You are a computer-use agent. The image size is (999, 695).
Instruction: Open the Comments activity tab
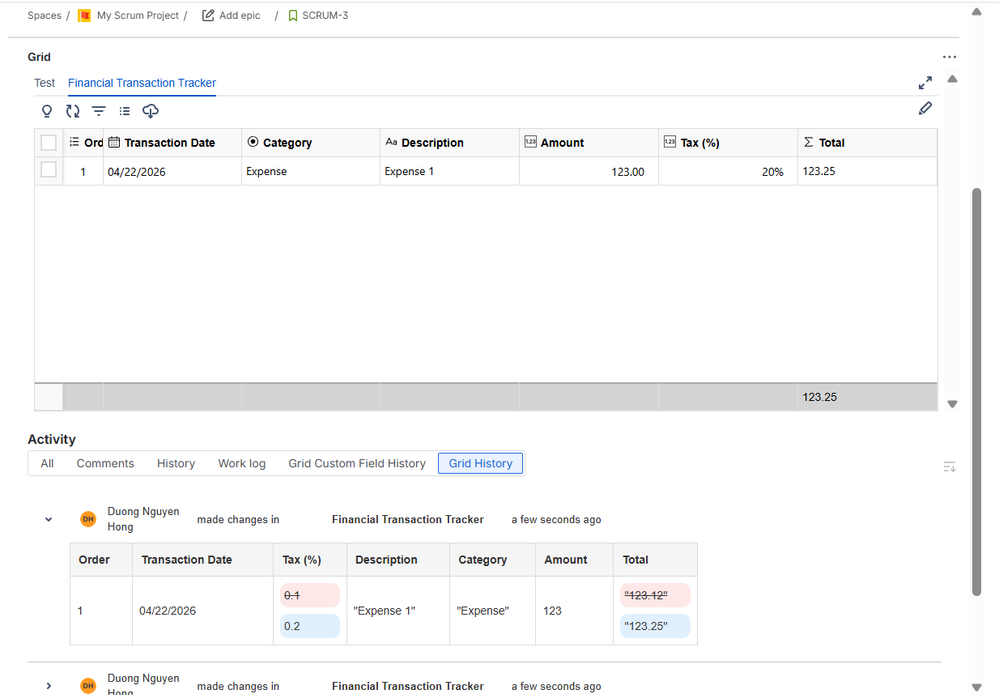[x=105, y=463]
